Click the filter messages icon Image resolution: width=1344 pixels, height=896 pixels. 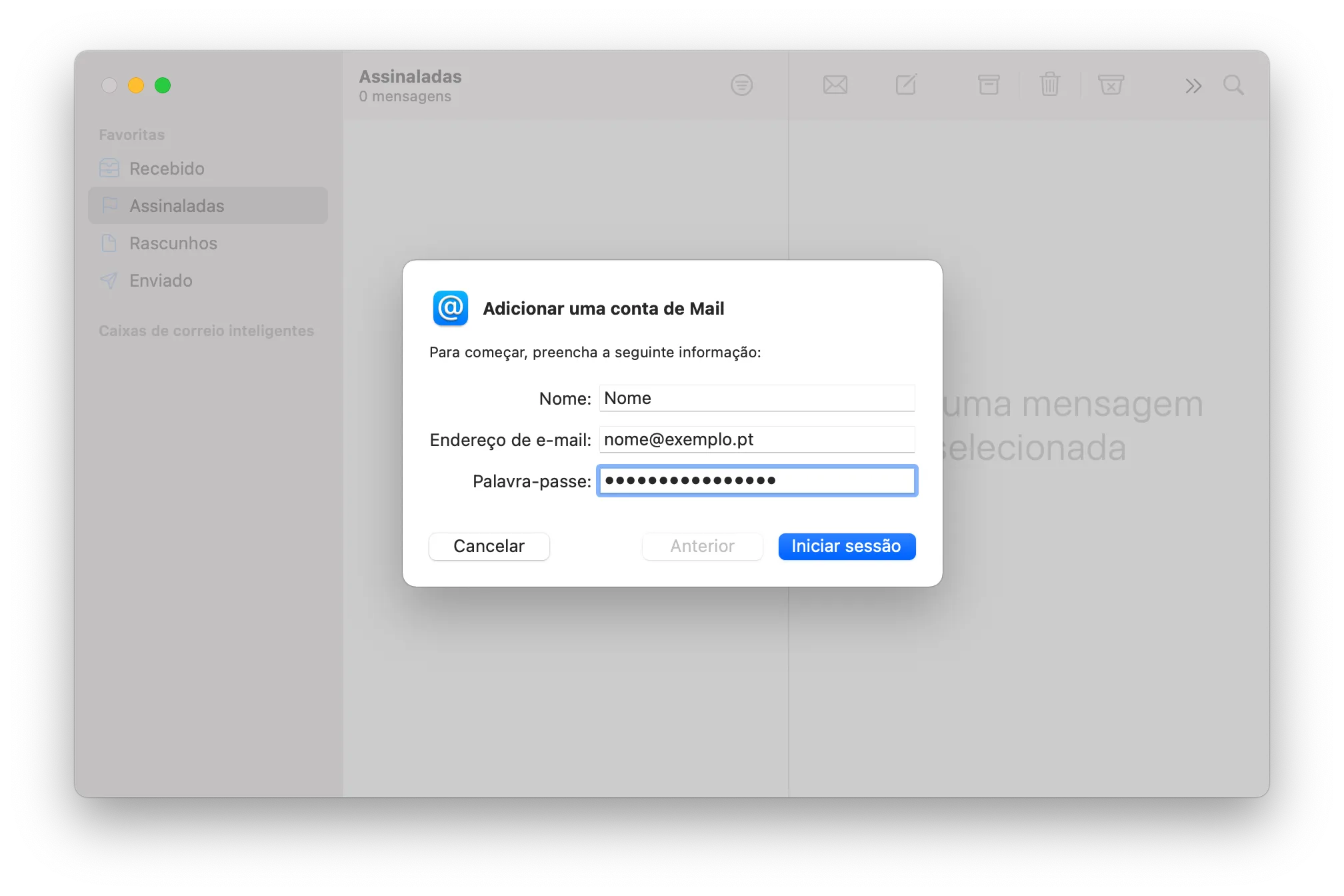pyautogui.click(x=741, y=85)
